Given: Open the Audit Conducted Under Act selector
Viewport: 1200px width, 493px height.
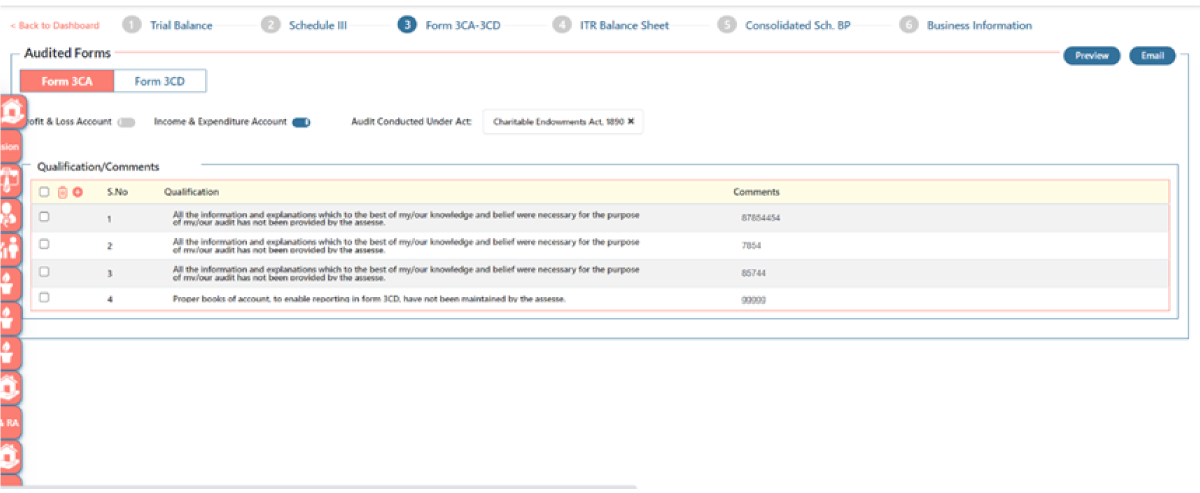Looking at the screenshot, I should (563, 122).
